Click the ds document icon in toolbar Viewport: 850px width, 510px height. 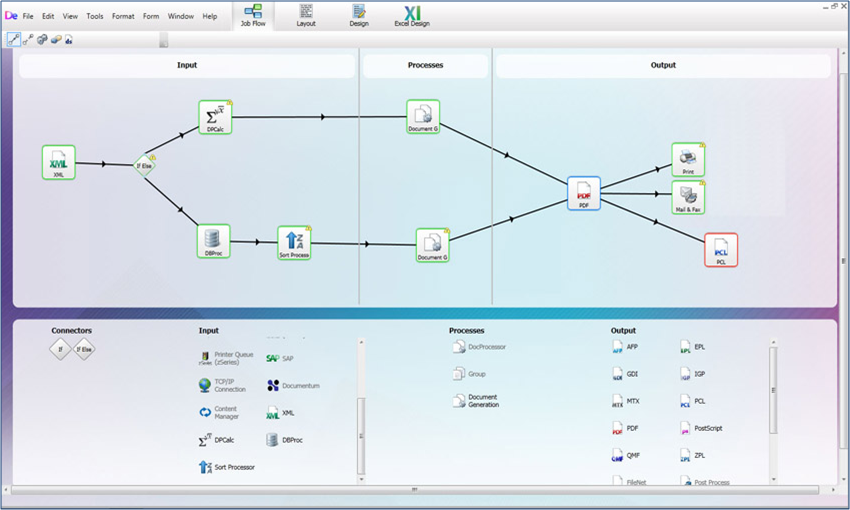[69, 40]
